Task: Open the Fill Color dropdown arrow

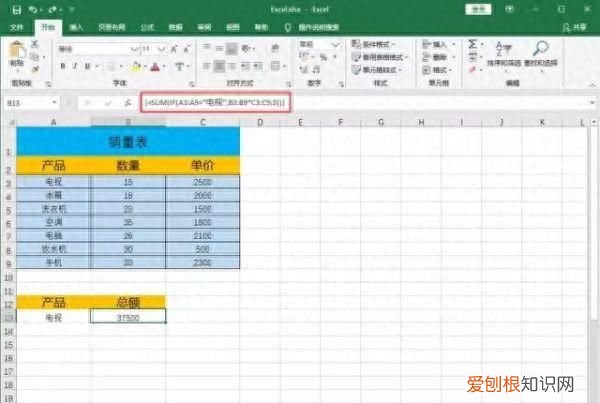Action: 145,67
